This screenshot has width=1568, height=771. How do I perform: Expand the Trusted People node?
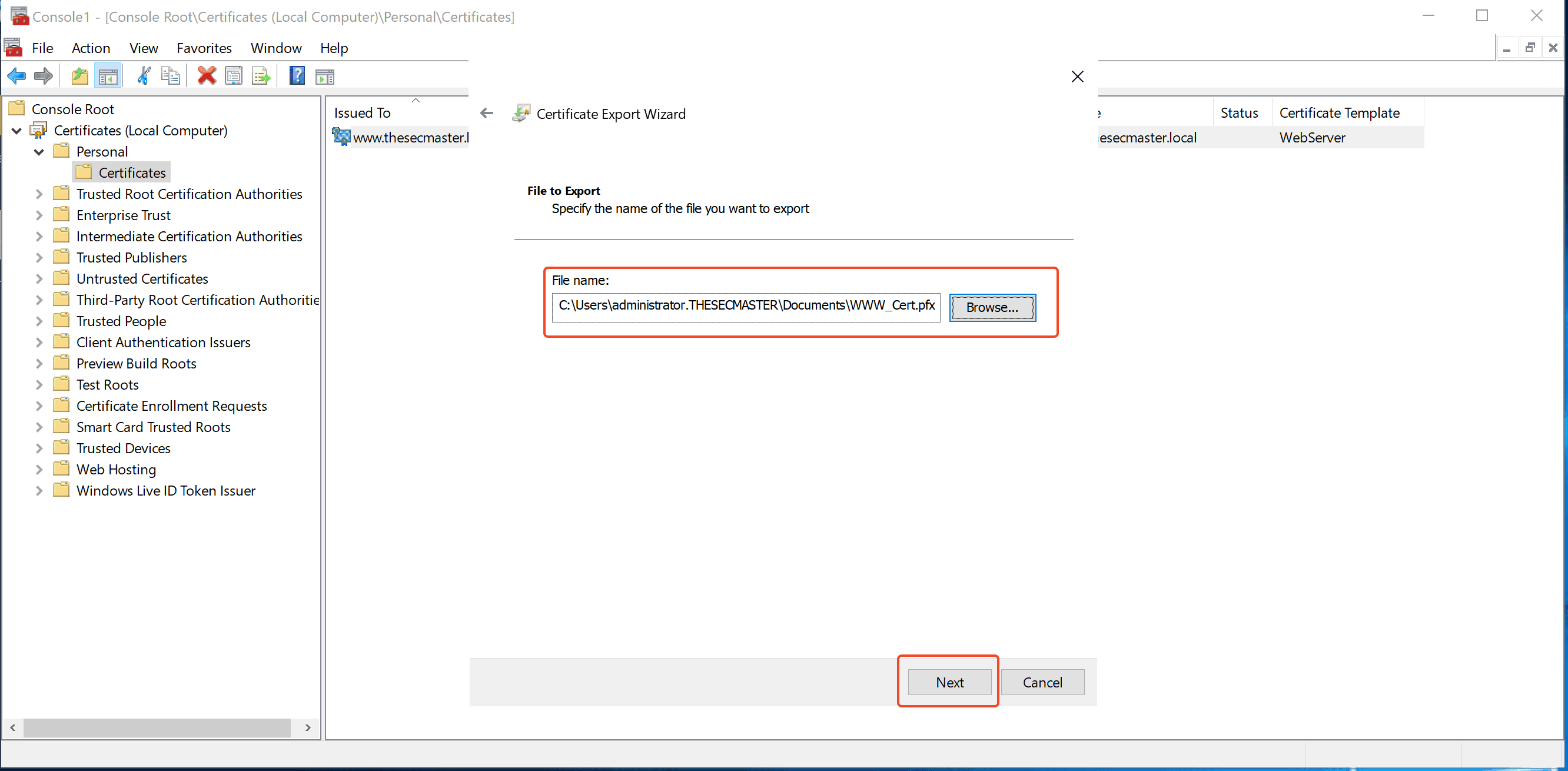pos(39,321)
